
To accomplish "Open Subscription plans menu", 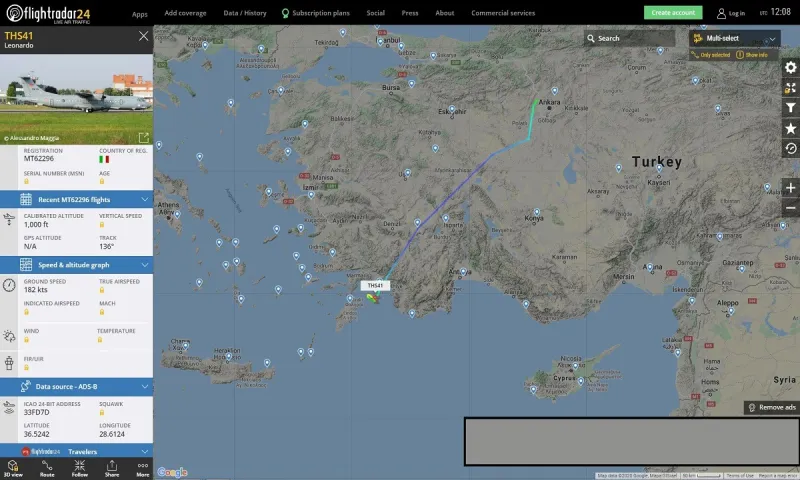I will (316, 13).
